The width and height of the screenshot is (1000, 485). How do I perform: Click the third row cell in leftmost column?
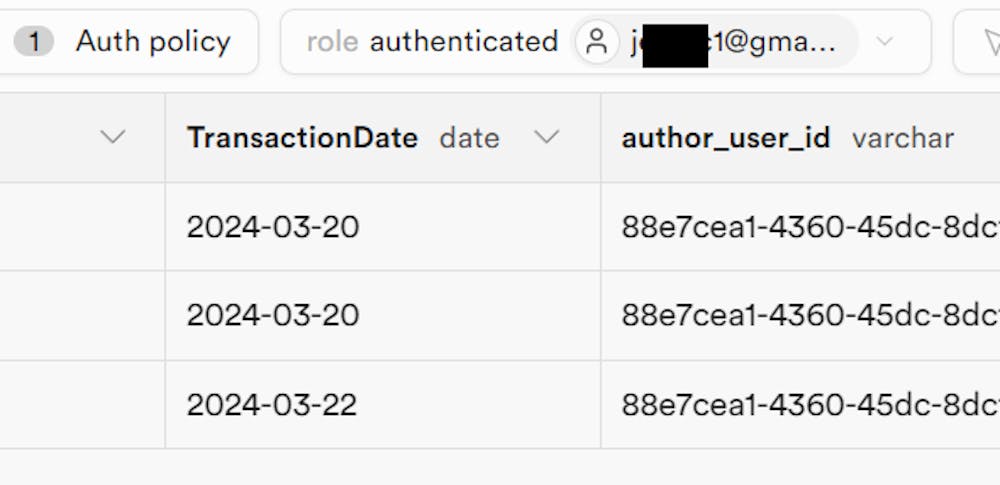[x=82, y=404]
